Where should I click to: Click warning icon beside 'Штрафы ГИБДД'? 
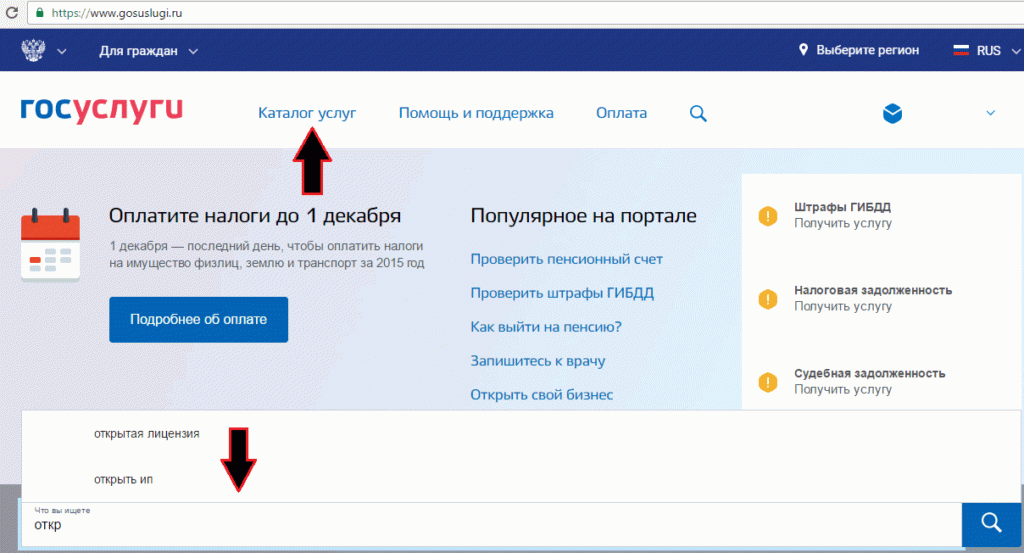tap(768, 216)
